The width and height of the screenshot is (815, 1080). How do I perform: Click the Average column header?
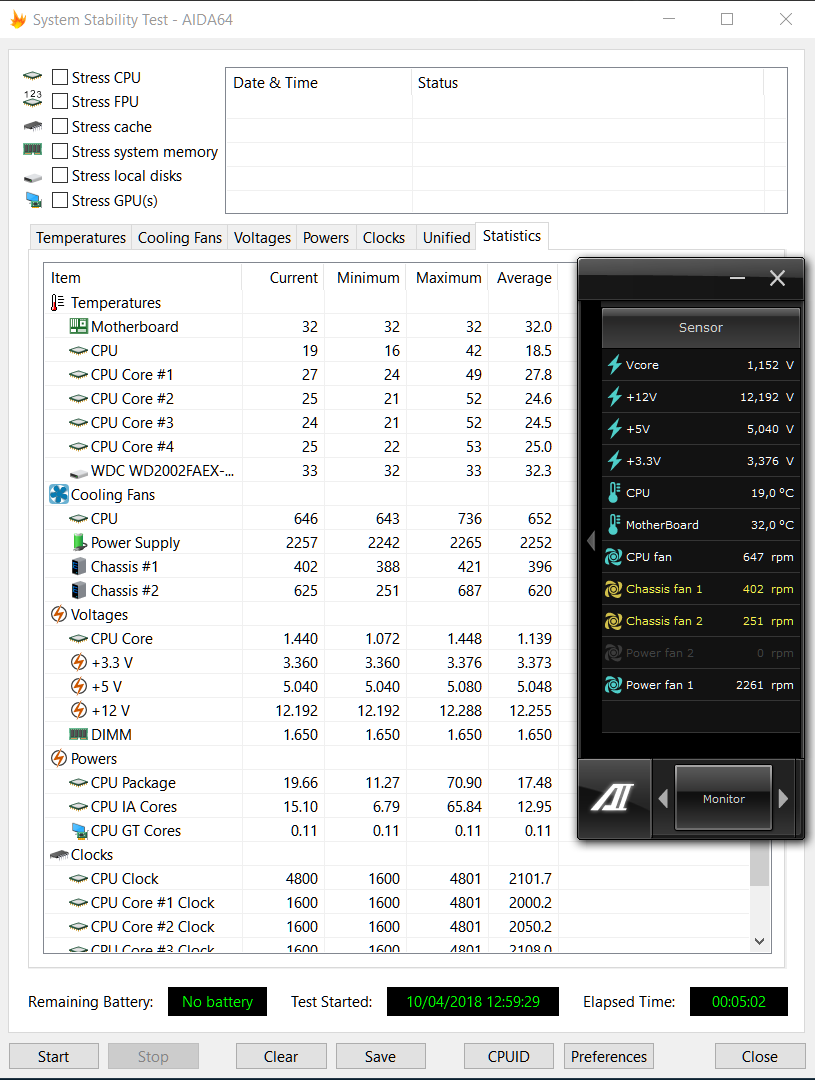pyautogui.click(x=524, y=278)
